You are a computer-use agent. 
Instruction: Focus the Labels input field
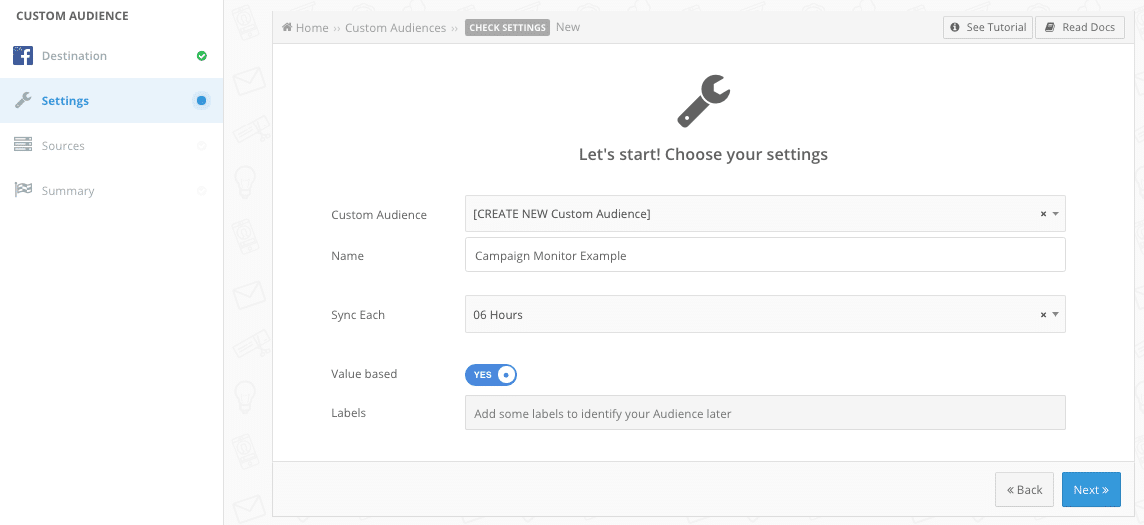click(765, 413)
